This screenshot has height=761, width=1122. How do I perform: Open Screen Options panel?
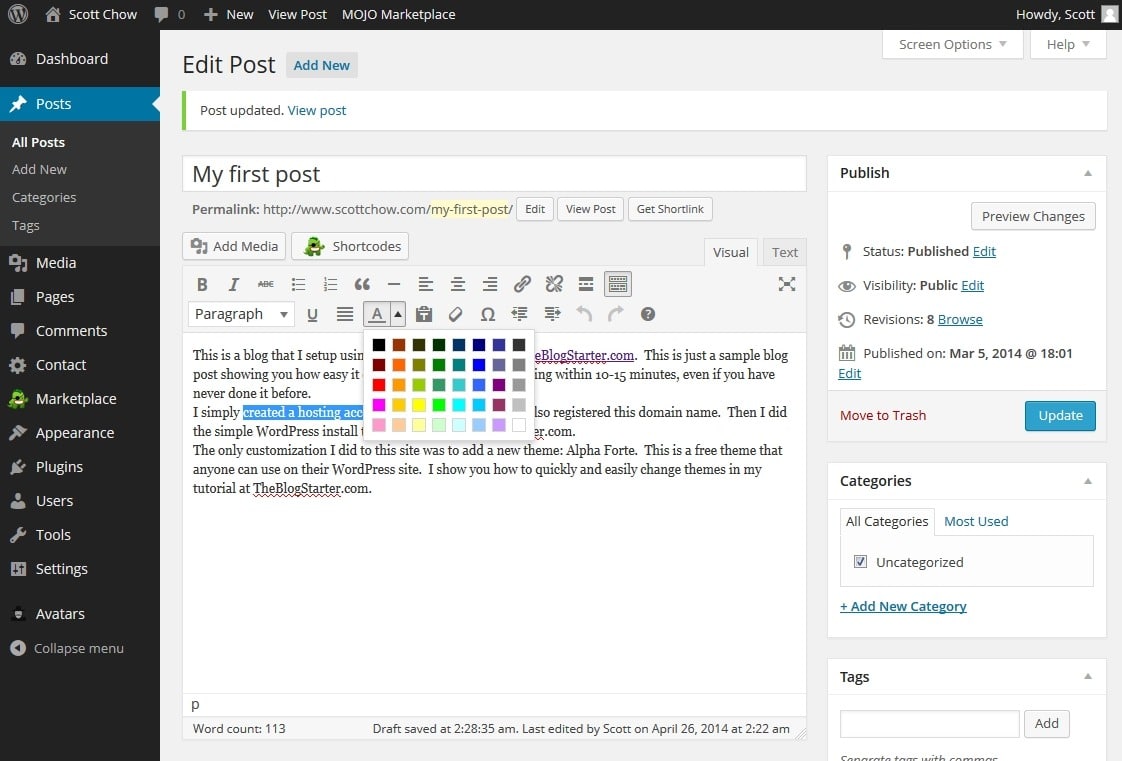(x=951, y=44)
